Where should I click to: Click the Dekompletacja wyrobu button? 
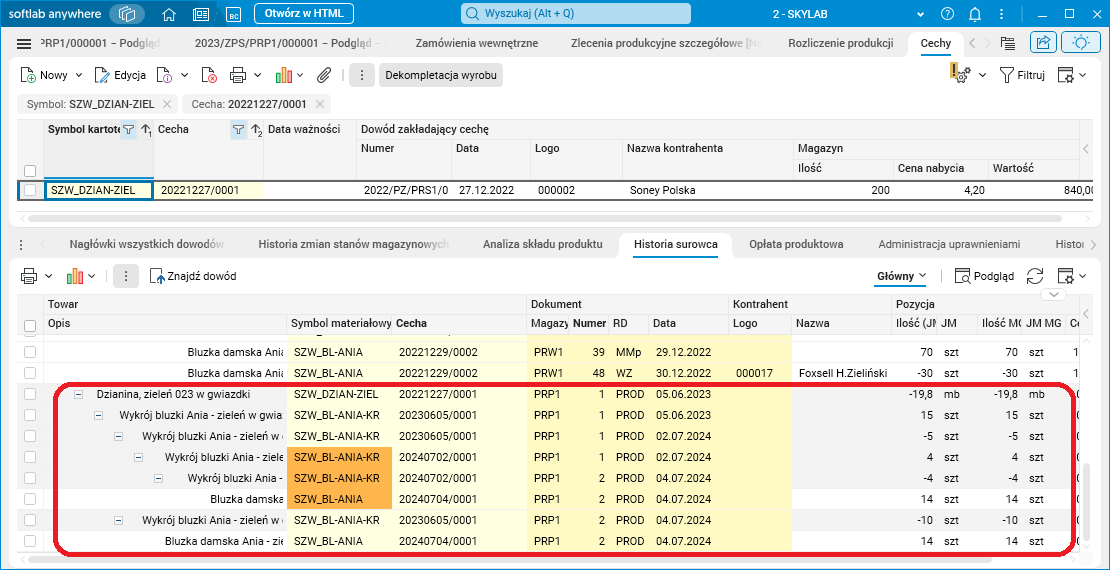click(440, 75)
